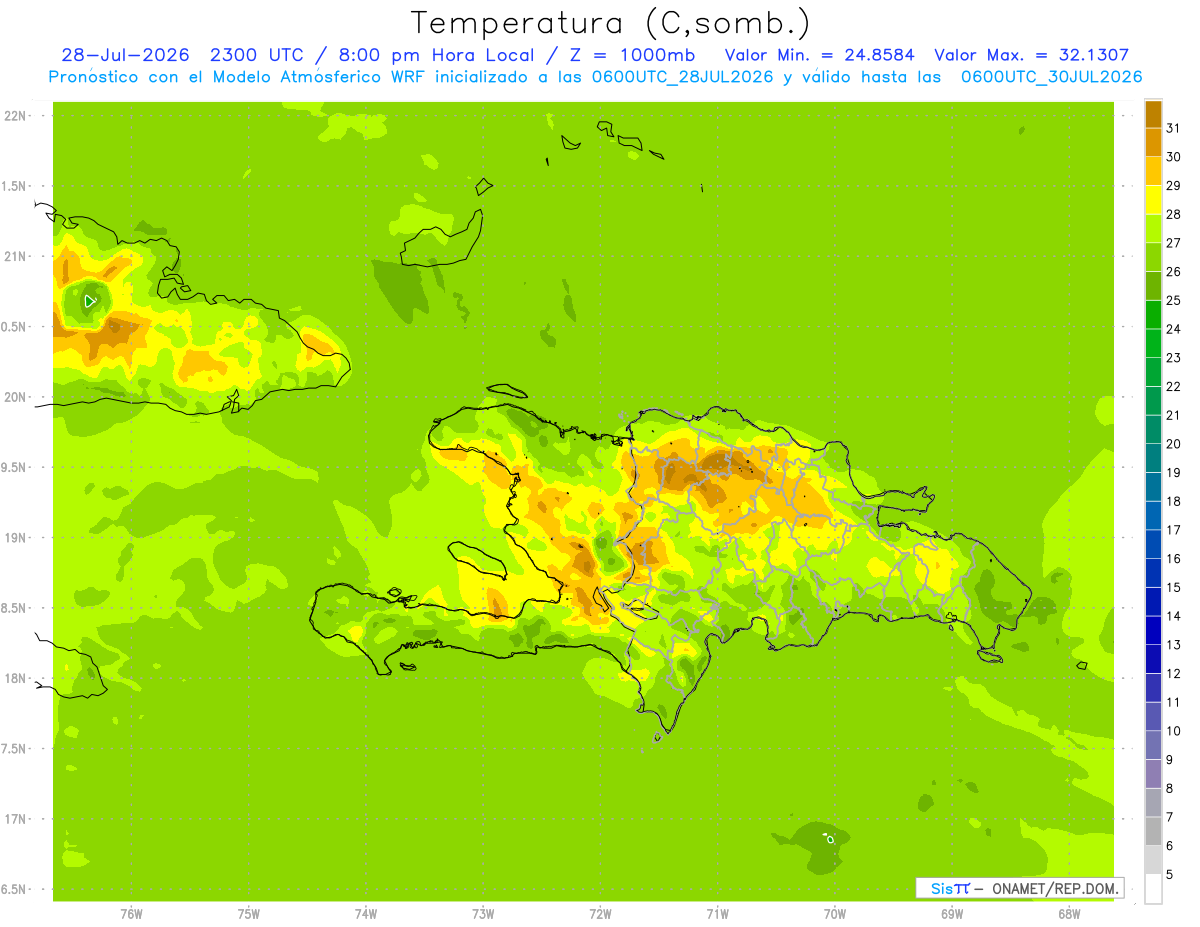Screen dimensions: 1200x927
Task: Pick the yellow colorbar band between 28 and 29
Action: (1153, 200)
